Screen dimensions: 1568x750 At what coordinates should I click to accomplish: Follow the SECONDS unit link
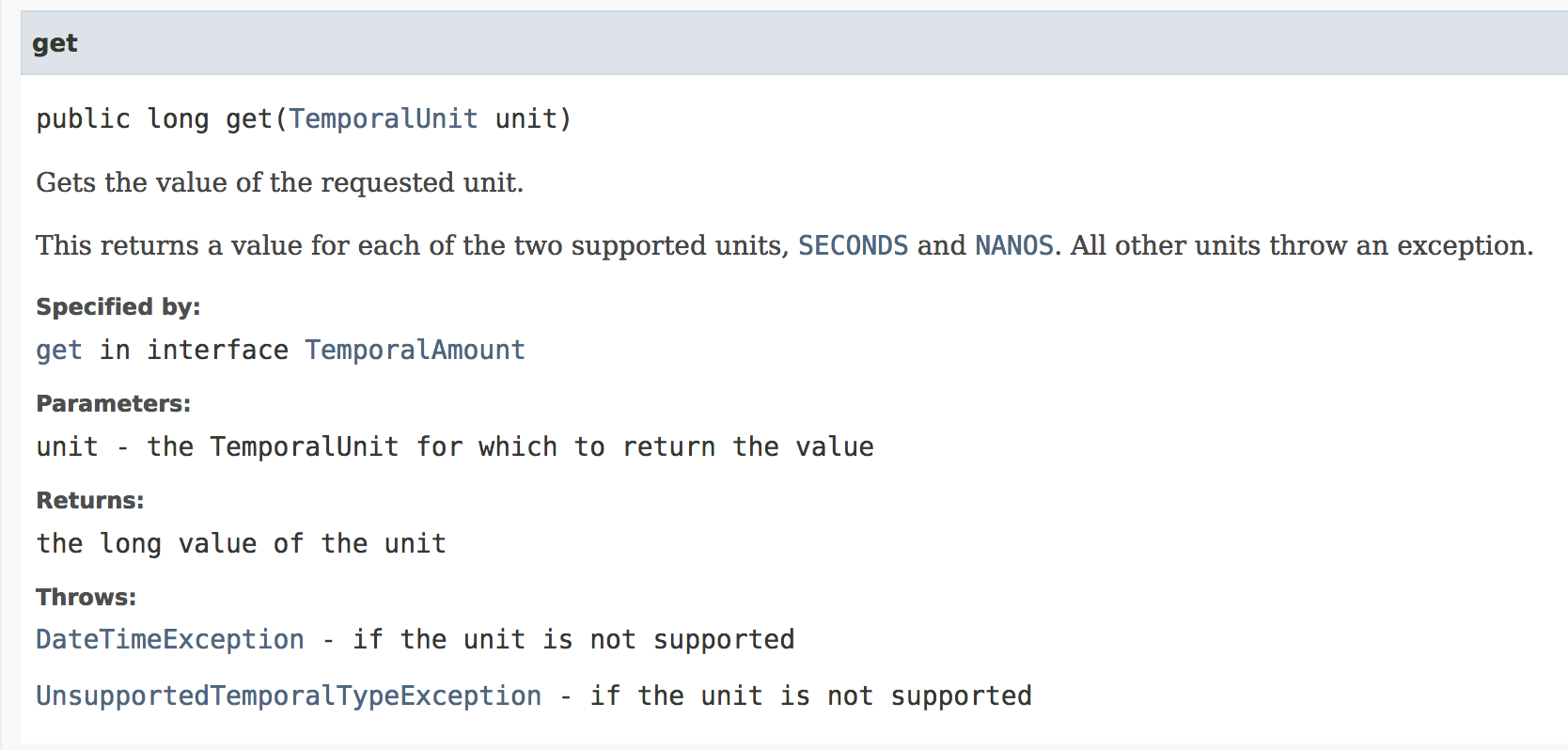click(853, 245)
